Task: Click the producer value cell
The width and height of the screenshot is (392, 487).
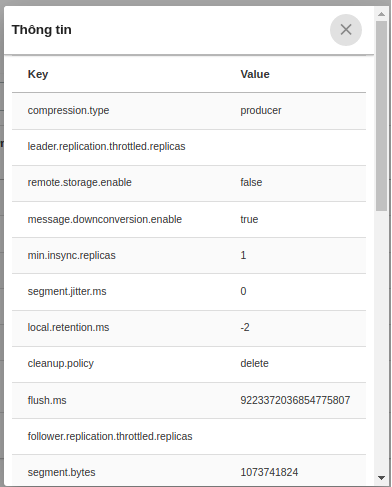Action: (x=261, y=110)
